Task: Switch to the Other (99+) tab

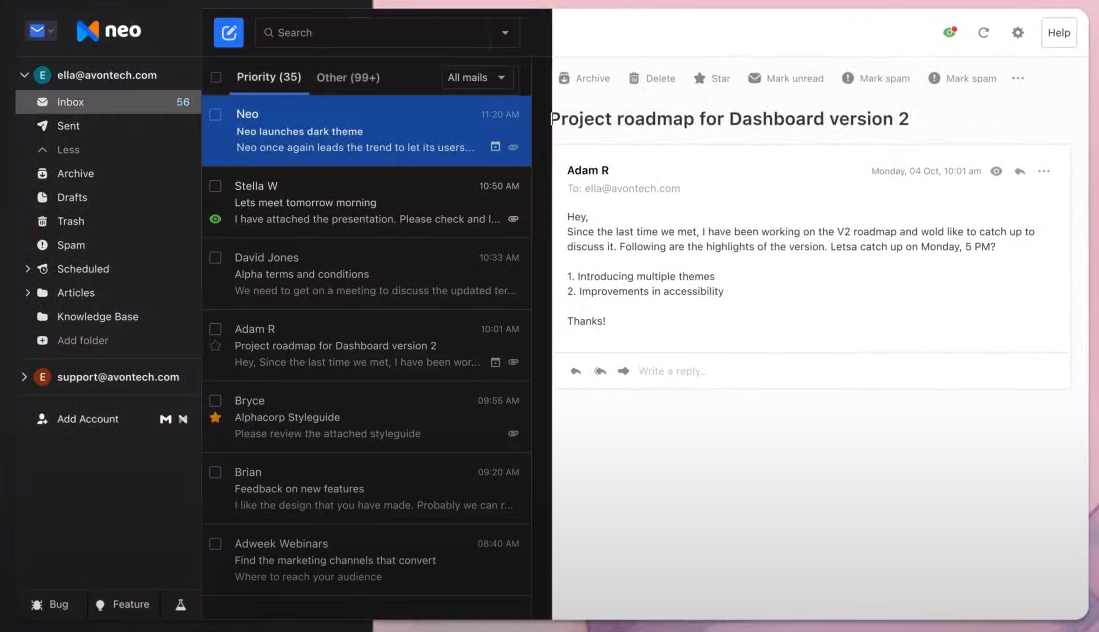Action: coord(349,77)
